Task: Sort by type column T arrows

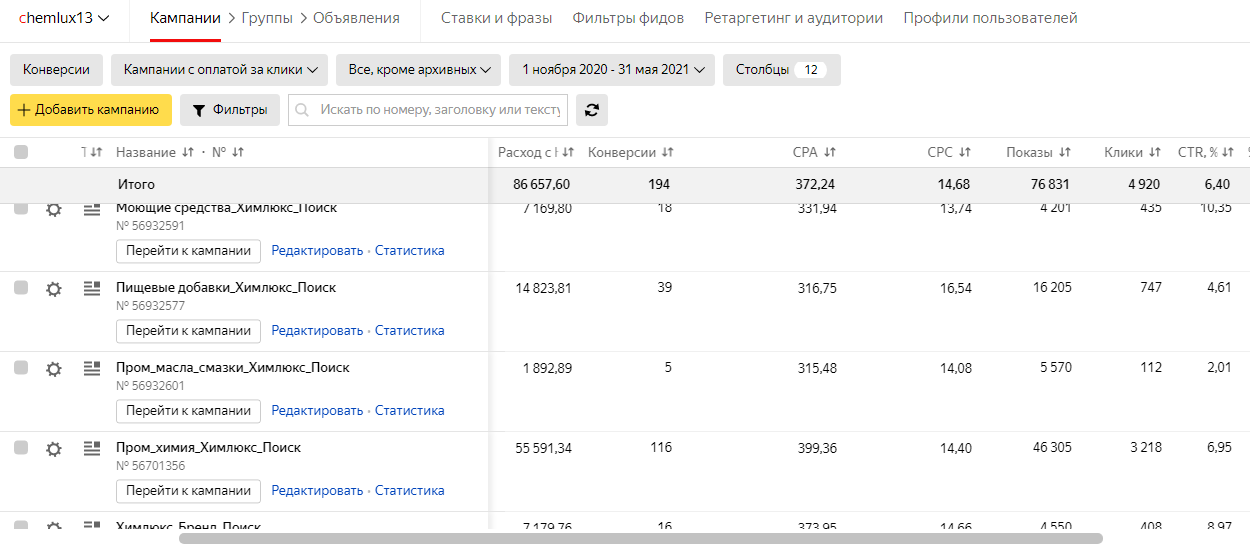Action: (96, 153)
